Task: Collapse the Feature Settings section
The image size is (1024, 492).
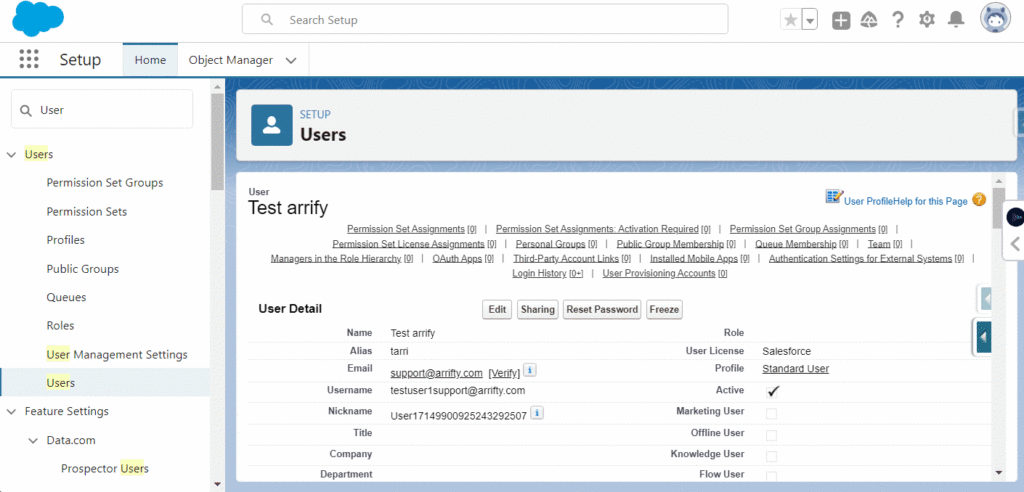Action: [x=12, y=412]
